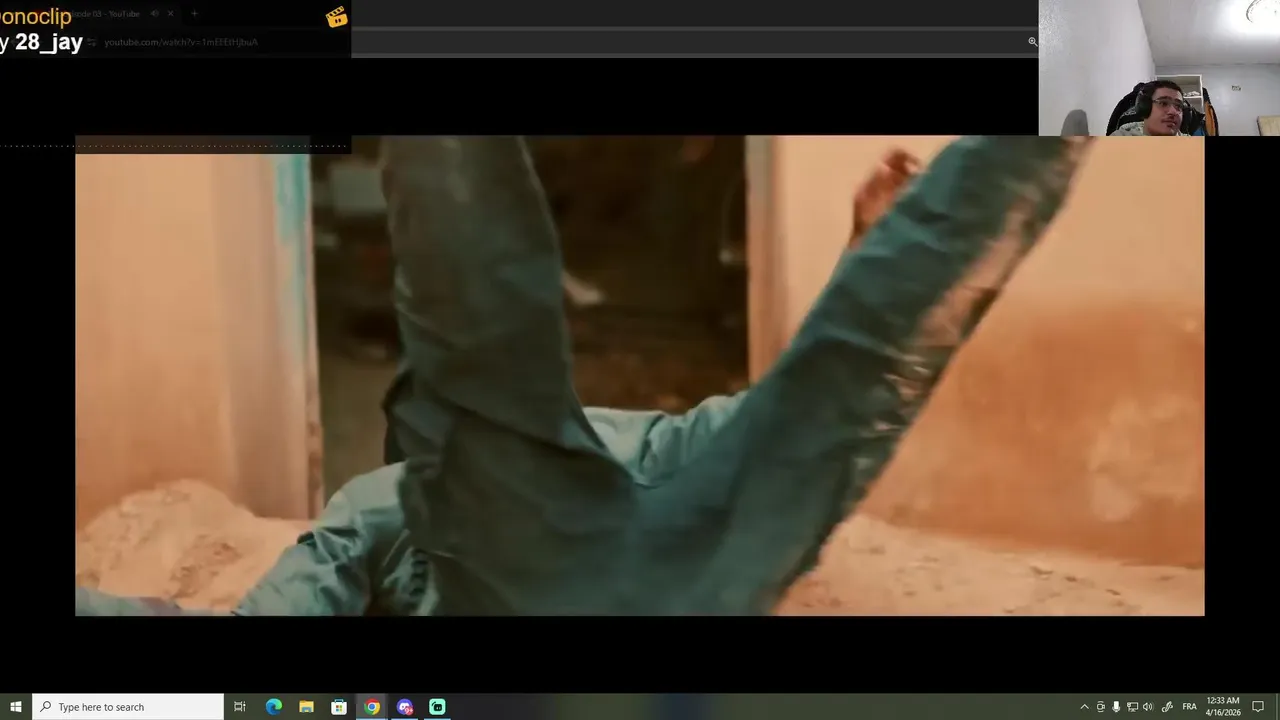Open the volume speaker tray icon
This screenshot has height=720, width=1280.
coord(1148,707)
